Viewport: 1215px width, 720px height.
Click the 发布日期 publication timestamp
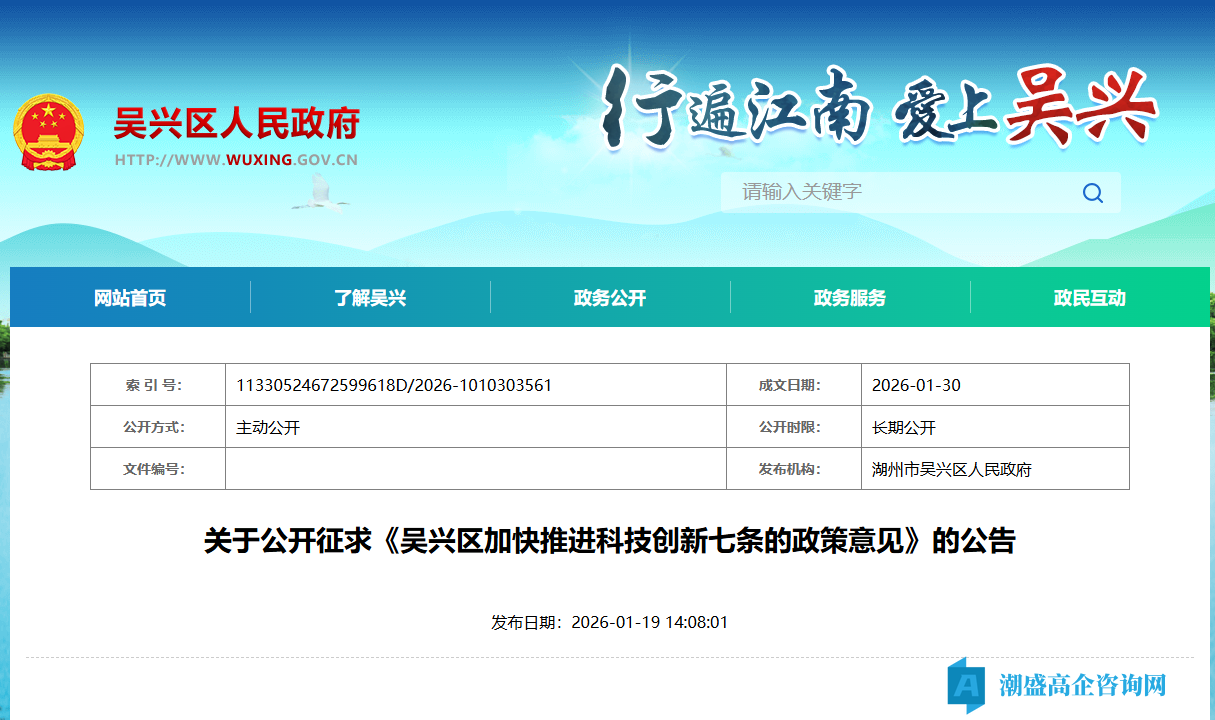[x=607, y=621]
